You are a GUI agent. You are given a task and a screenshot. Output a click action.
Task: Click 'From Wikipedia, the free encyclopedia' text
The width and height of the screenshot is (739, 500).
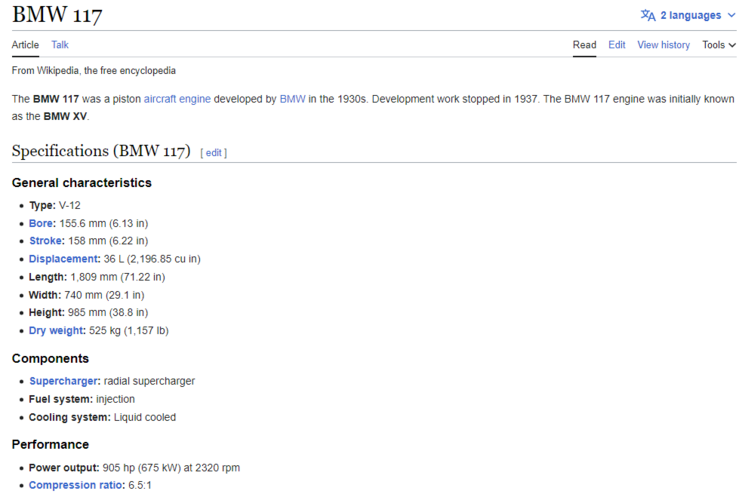coord(94,71)
